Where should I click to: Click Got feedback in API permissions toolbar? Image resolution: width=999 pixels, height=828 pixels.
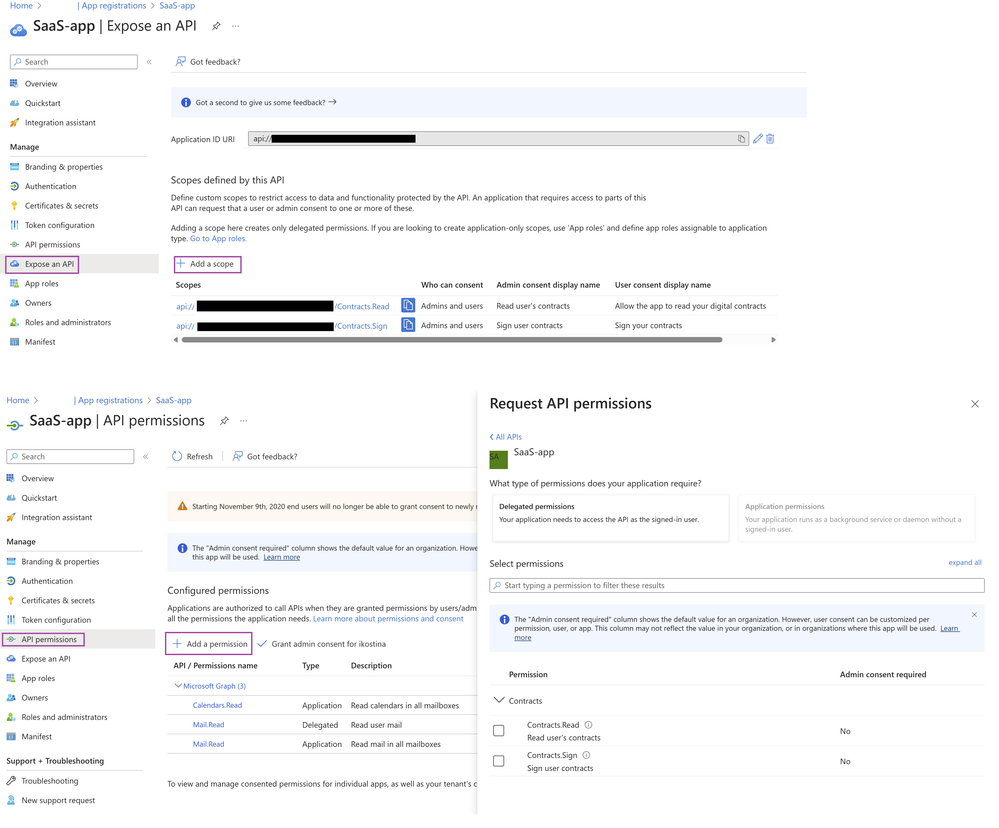[265, 457]
